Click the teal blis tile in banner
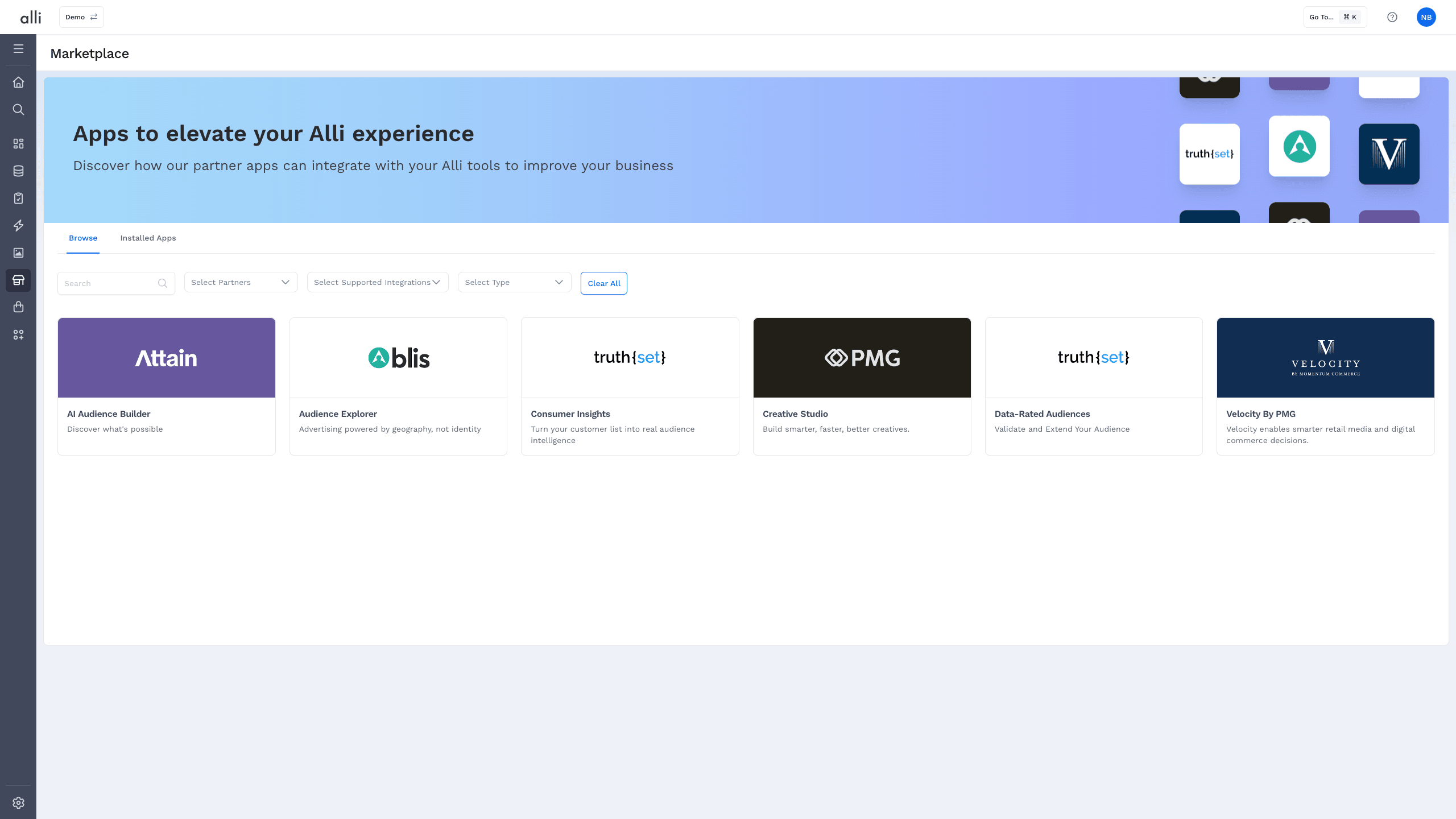 pyautogui.click(x=1299, y=146)
